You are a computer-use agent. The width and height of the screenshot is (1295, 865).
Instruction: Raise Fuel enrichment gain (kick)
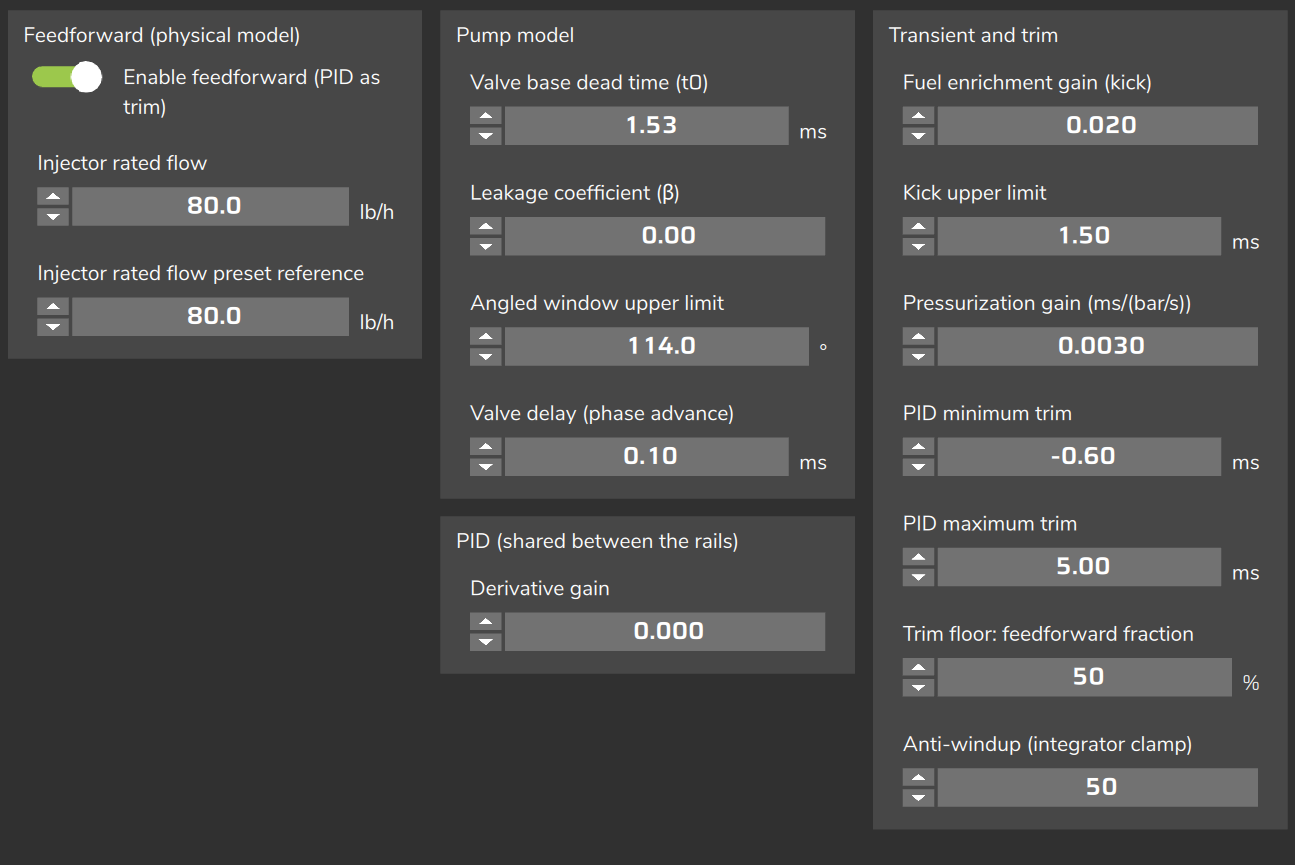tap(919, 116)
